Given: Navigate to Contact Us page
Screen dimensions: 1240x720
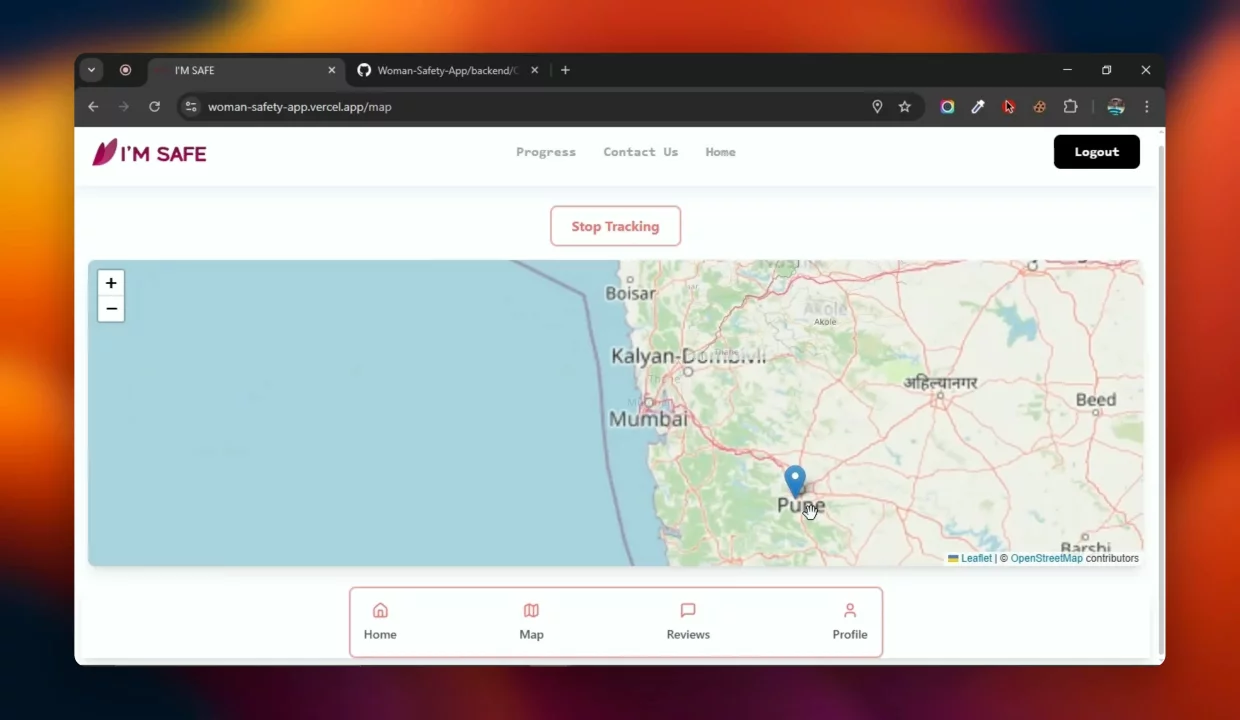Looking at the screenshot, I should tap(640, 152).
